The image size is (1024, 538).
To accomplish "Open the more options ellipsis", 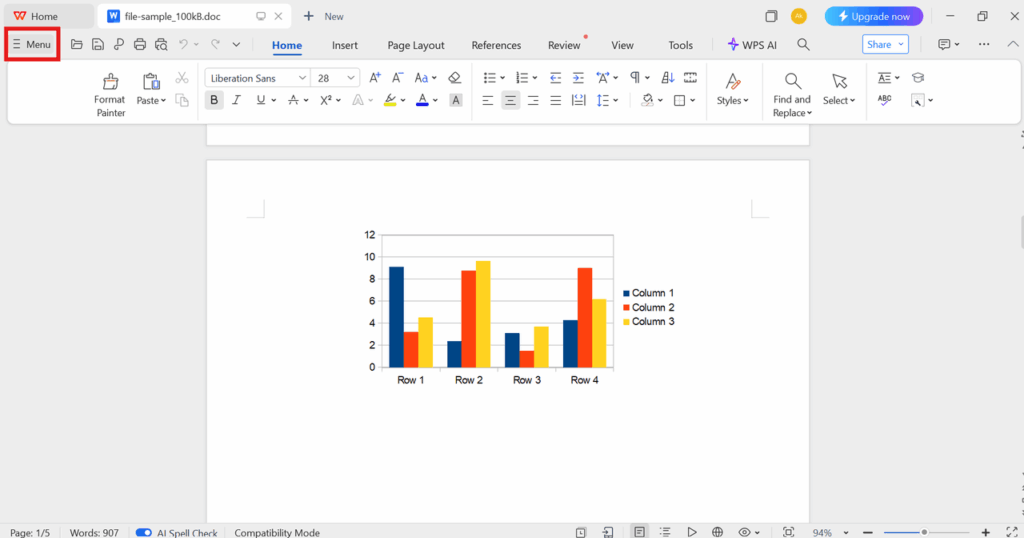I will click(x=984, y=44).
